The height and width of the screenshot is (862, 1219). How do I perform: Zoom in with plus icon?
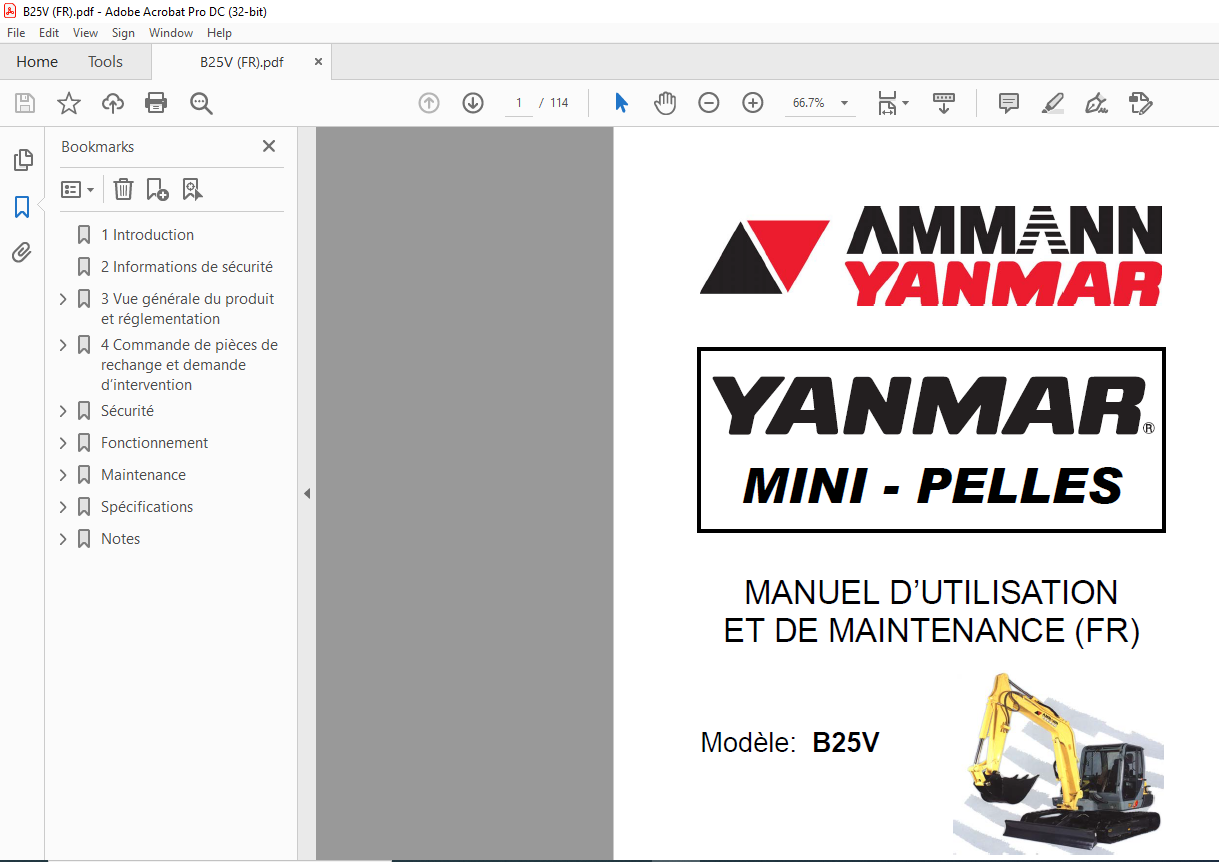(753, 103)
